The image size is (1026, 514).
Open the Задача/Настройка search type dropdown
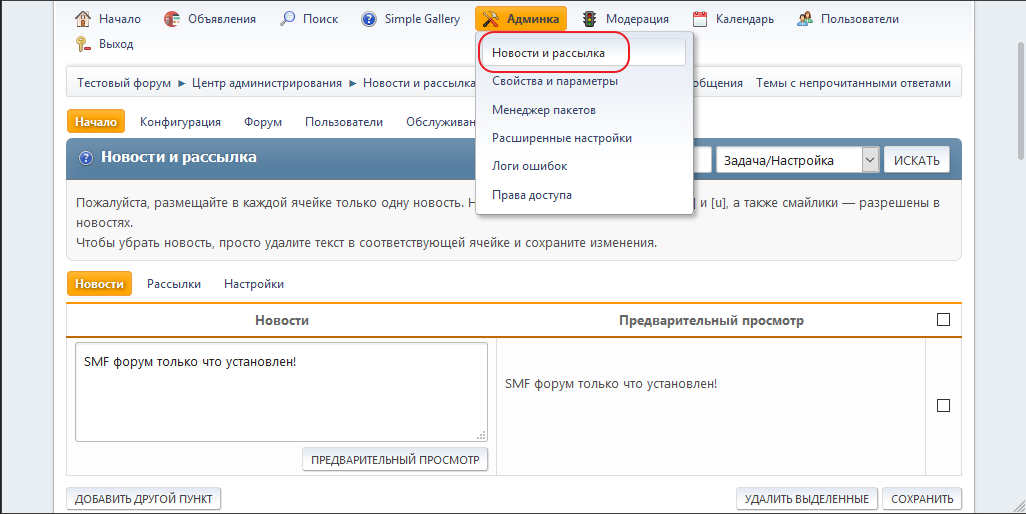coord(796,160)
